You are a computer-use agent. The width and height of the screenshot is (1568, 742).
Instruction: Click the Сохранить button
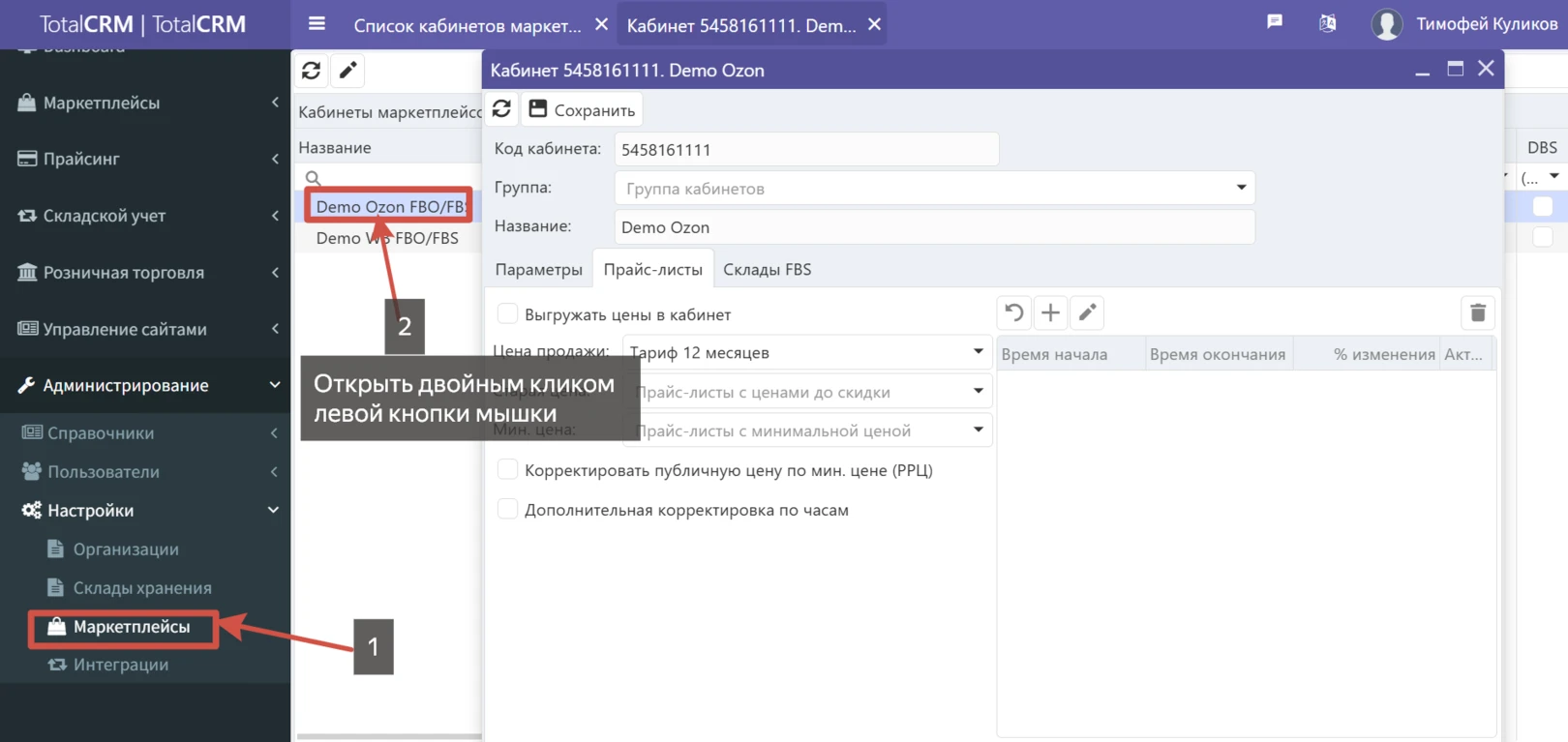[x=583, y=110]
